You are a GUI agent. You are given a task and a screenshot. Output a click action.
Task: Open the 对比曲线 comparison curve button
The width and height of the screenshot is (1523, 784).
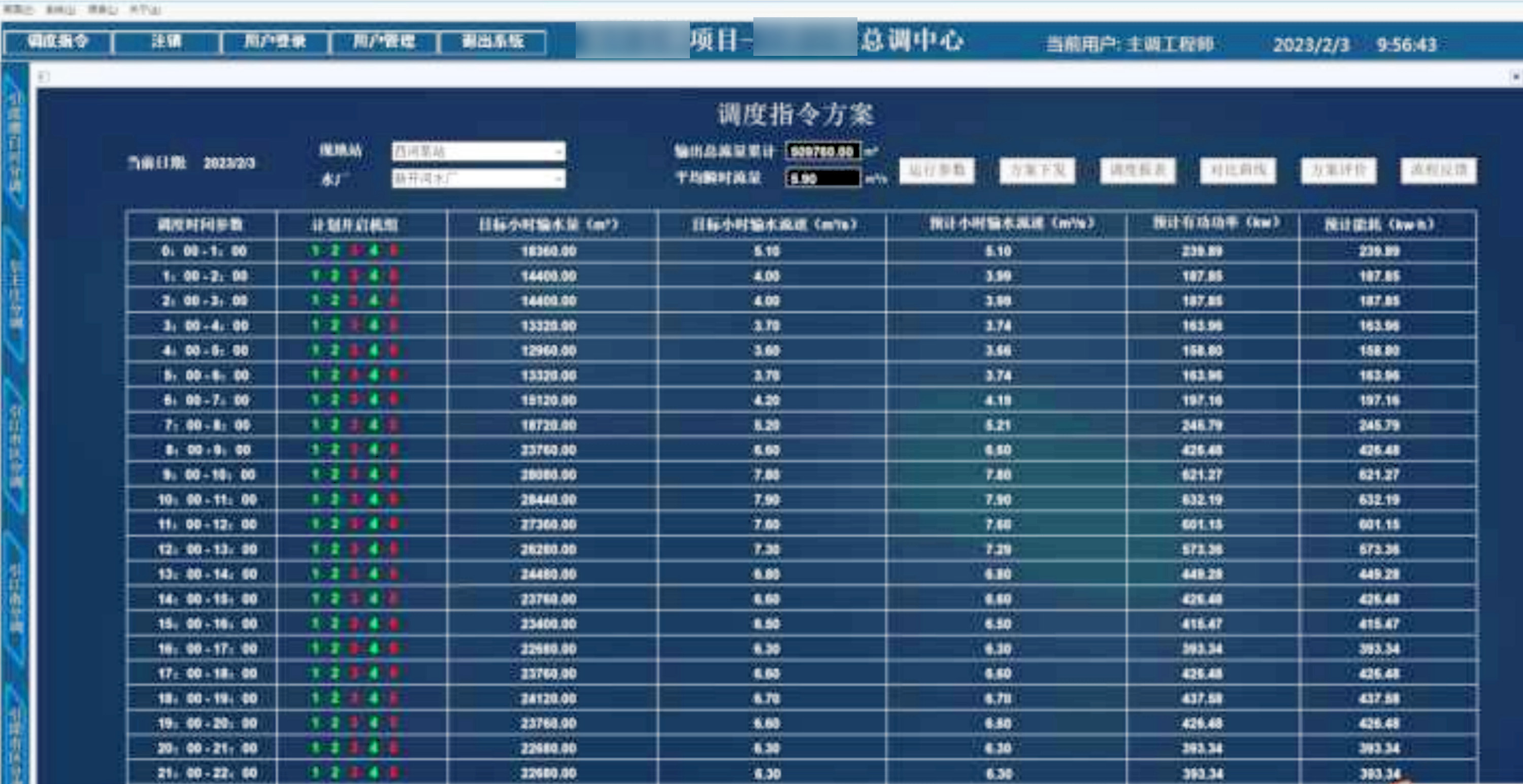1238,171
